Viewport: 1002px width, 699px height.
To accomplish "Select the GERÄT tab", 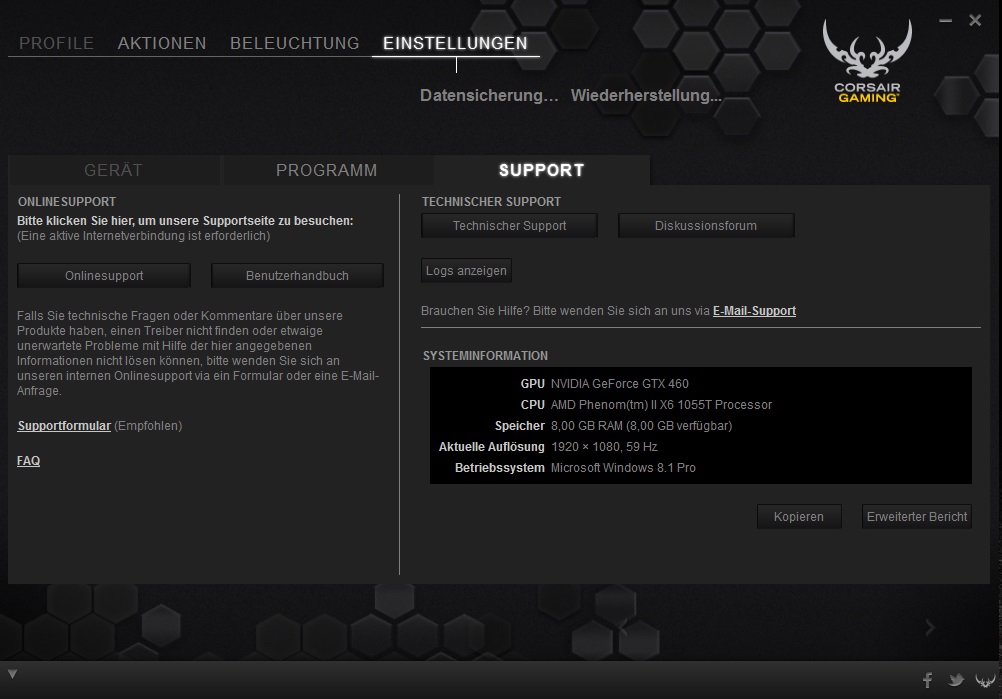I will click(x=113, y=170).
